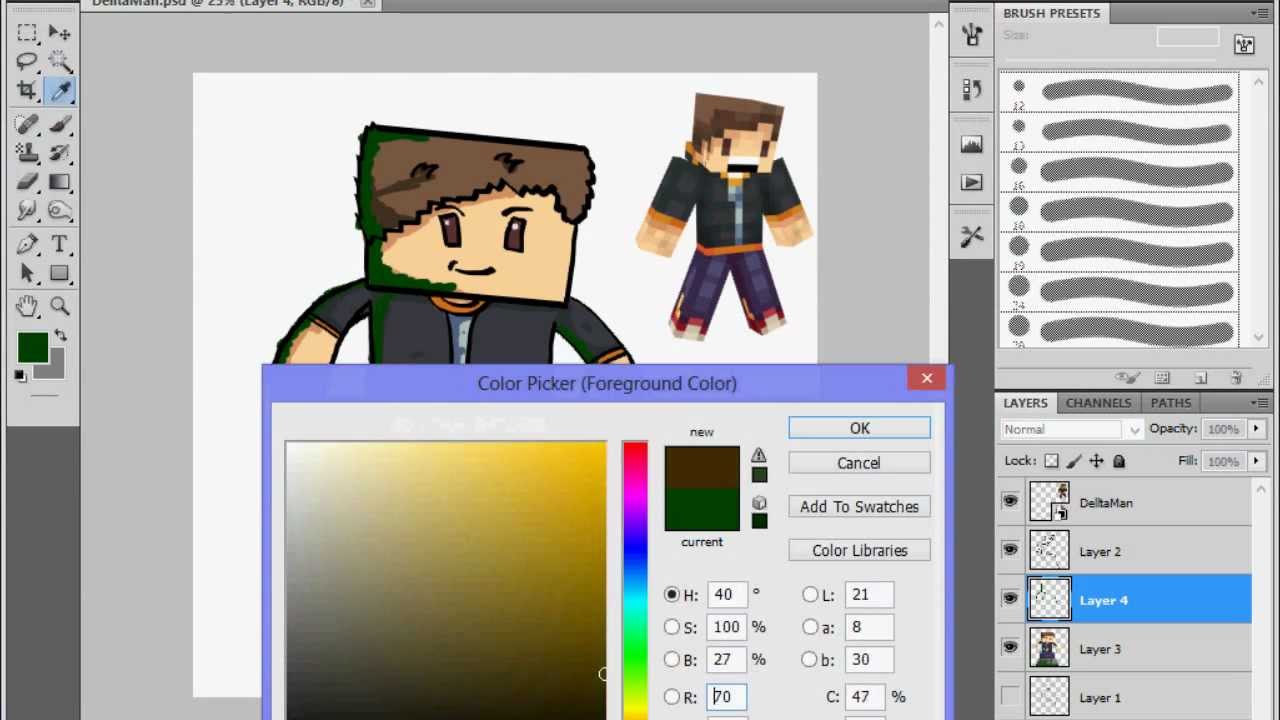Screen dimensions: 1280x720
Task: Select the Lasso tool
Action: pyautogui.click(x=27, y=62)
